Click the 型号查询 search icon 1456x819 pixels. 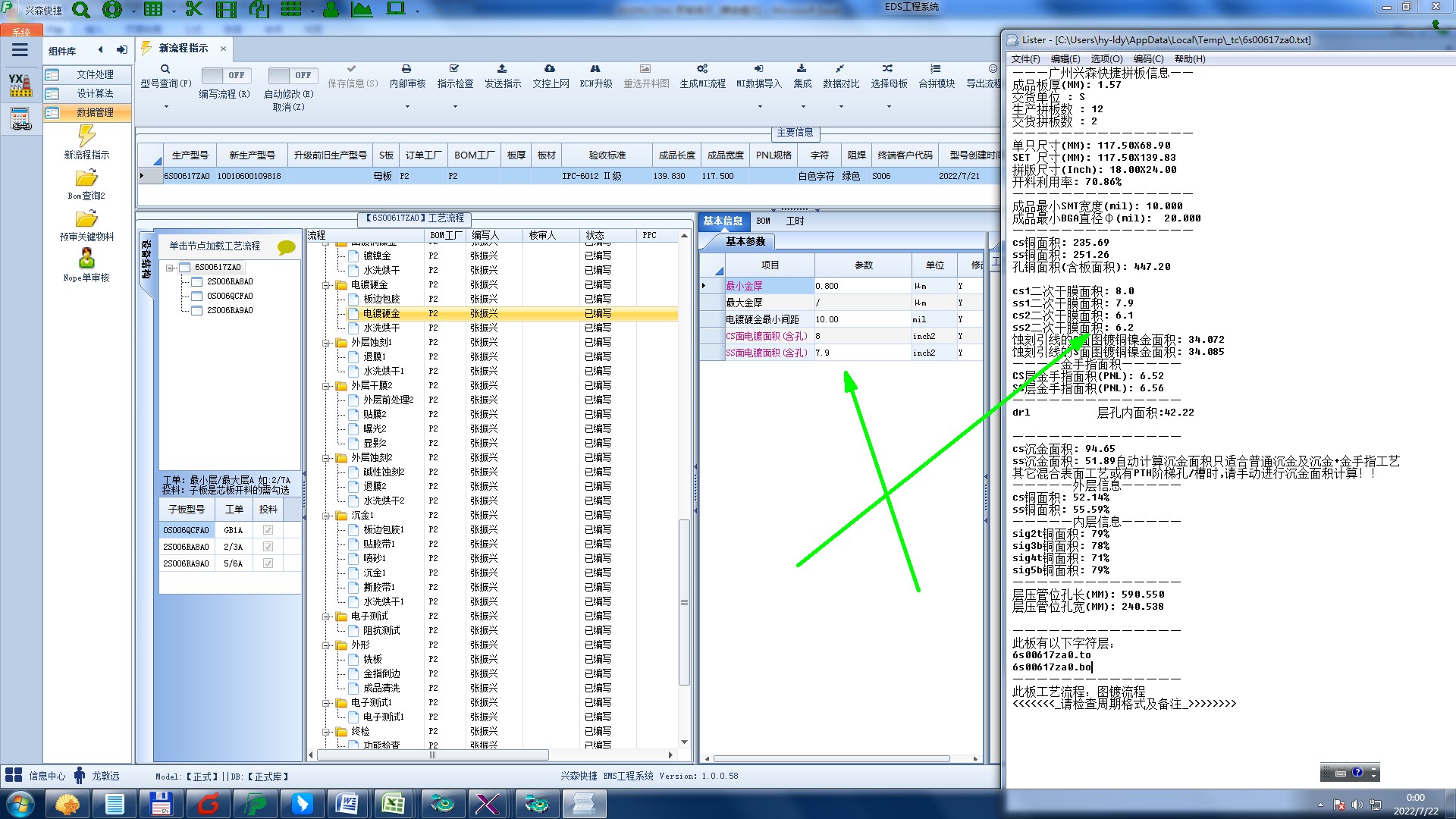(165, 69)
